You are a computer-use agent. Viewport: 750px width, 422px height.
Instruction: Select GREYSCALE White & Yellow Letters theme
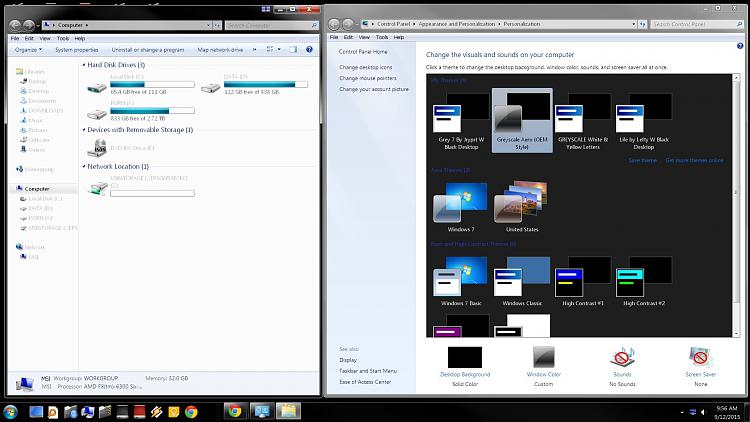(x=583, y=122)
